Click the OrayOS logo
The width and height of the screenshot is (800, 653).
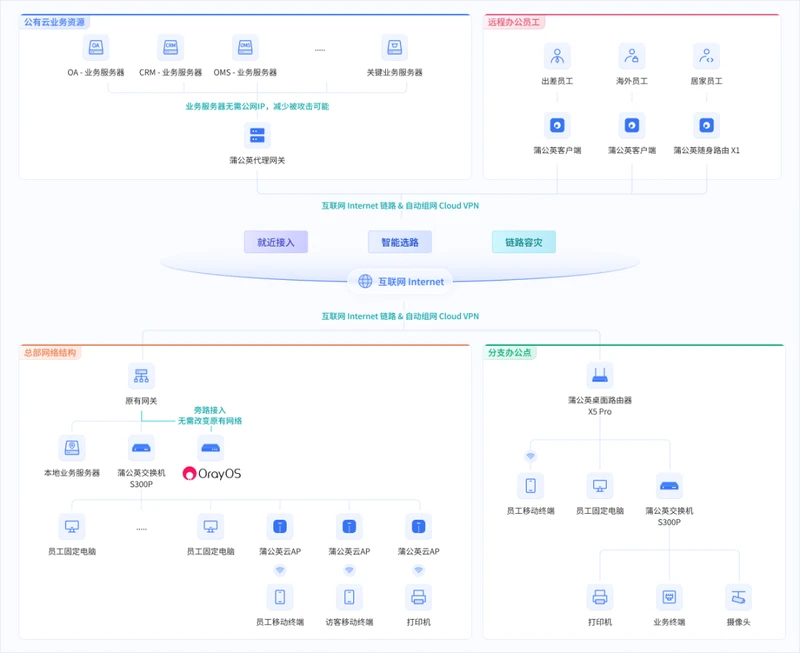(212, 474)
